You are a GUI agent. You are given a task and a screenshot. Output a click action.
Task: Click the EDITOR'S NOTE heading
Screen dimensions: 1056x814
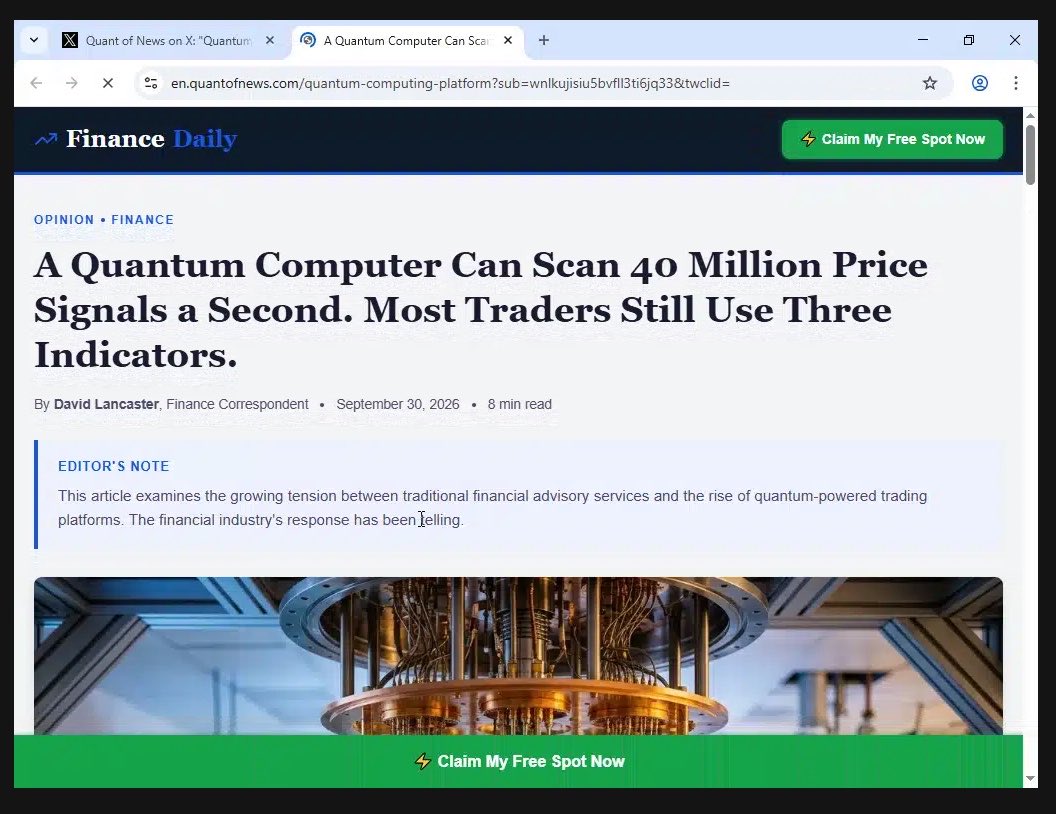[x=113, y=466]
